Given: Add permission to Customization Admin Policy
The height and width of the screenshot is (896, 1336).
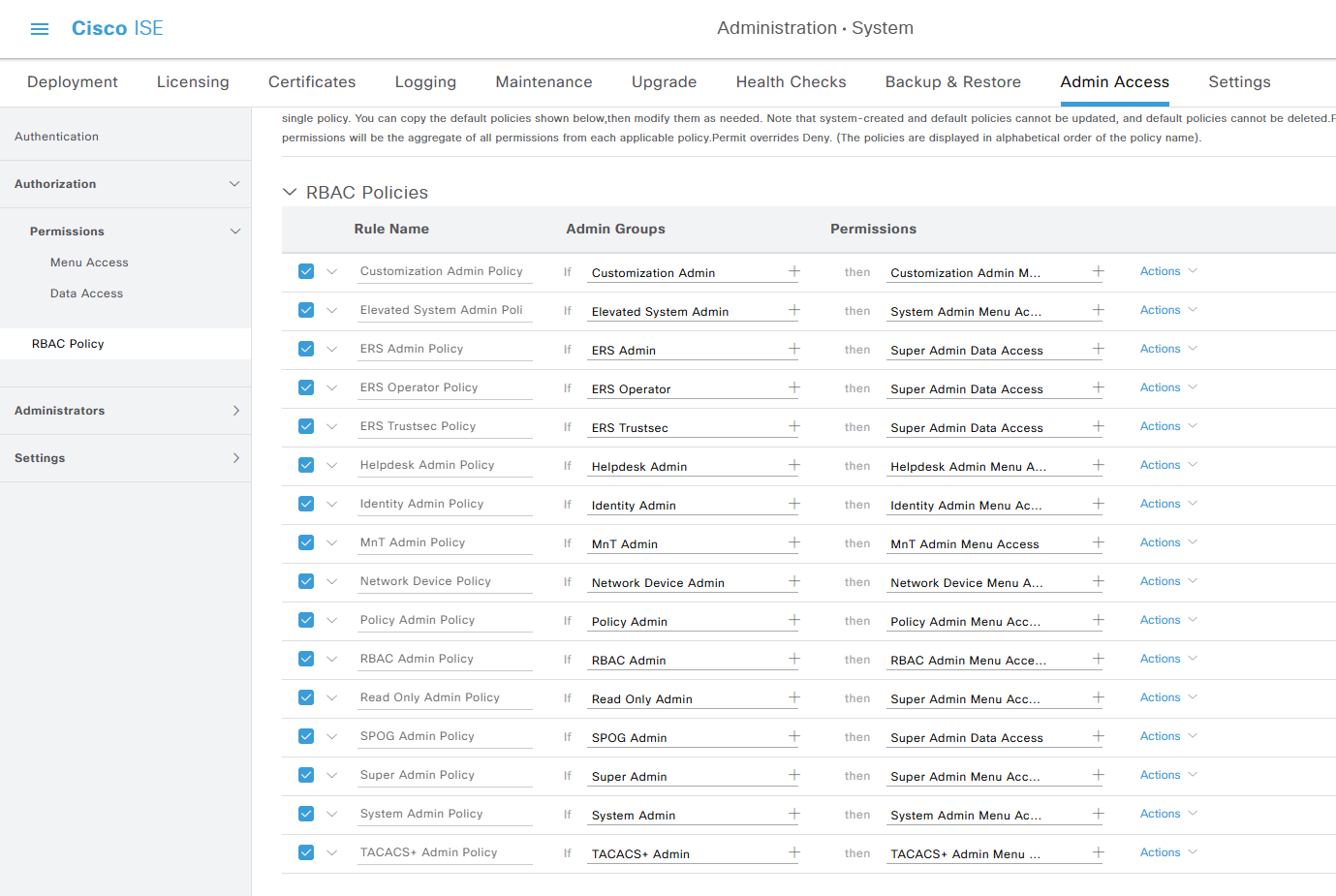Looking at the screenshot, I should coord(1099,271).
